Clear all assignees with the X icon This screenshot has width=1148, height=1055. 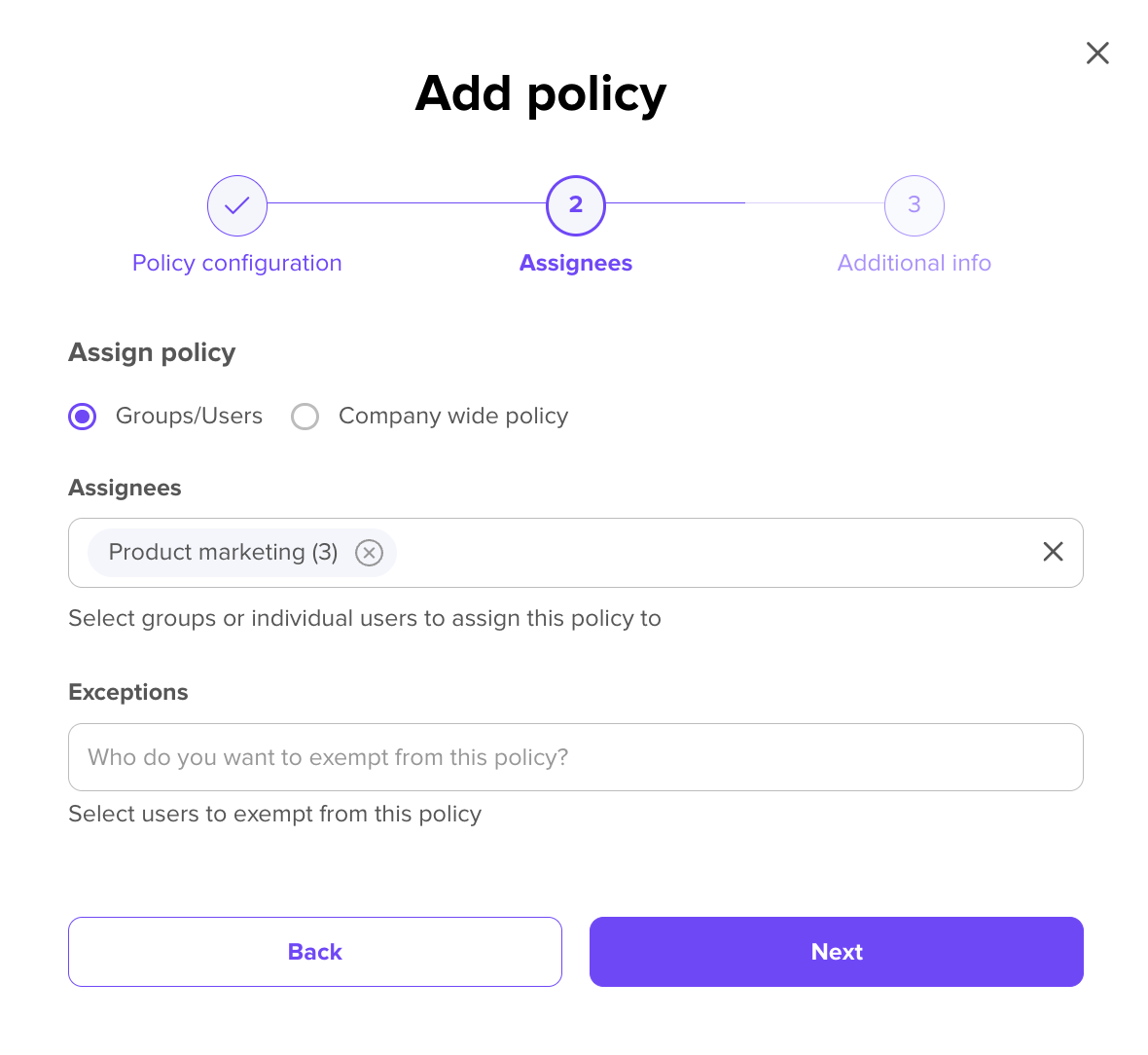click(x=1053, y=552)
